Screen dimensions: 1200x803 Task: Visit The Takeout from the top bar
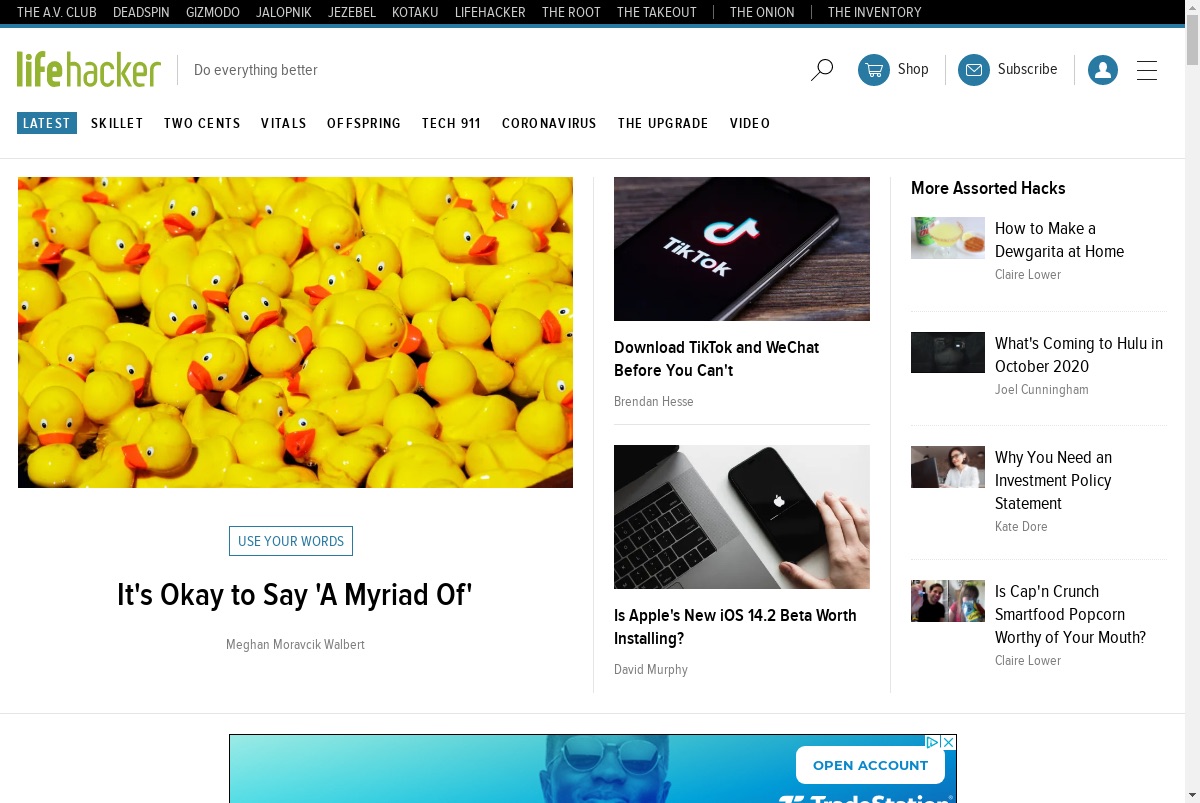tap(657, 12)
